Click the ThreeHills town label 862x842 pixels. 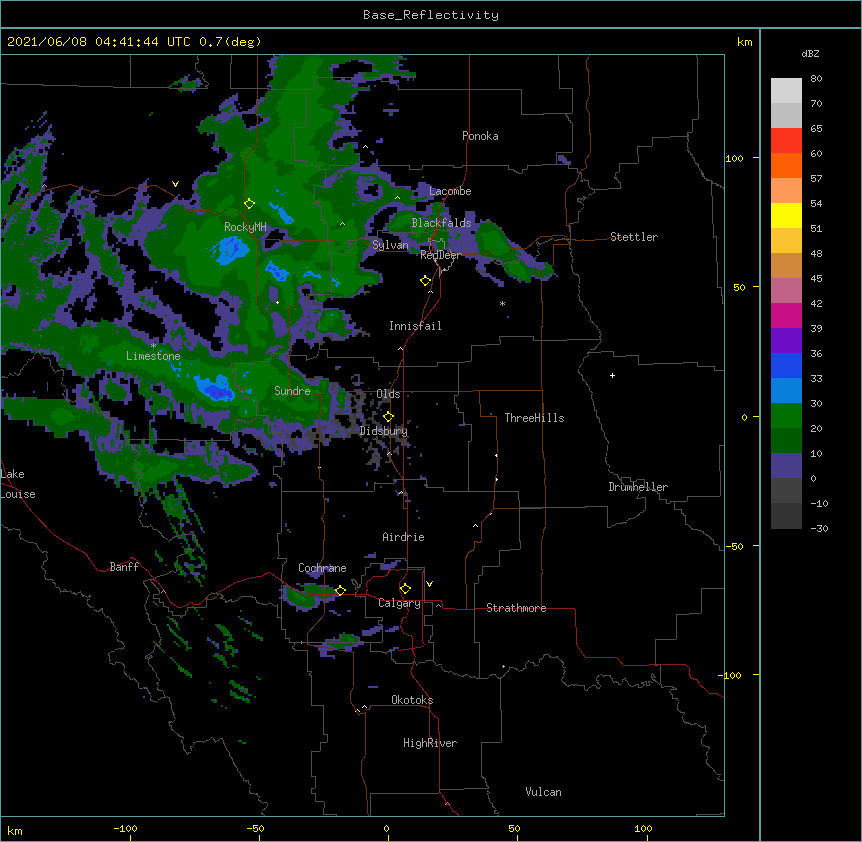534,418
